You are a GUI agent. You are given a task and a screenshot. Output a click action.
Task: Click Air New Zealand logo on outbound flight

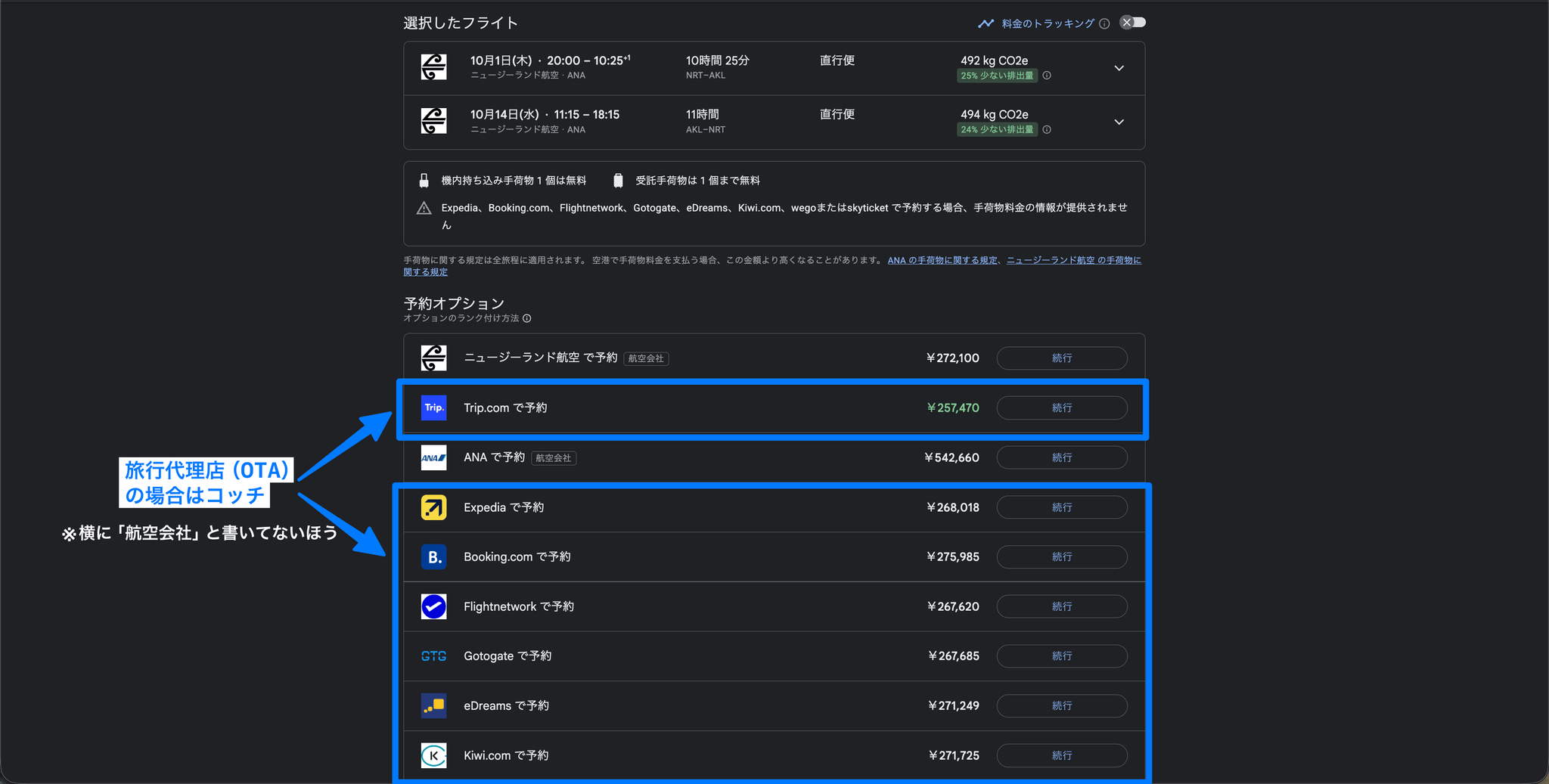(x=433, y=67)
